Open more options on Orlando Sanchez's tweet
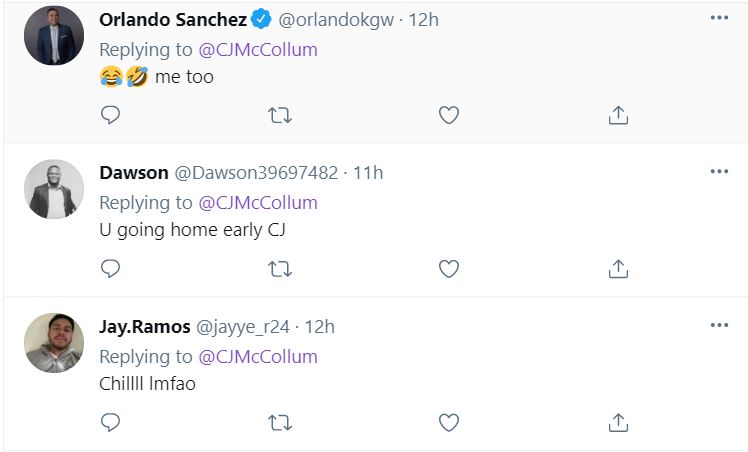 click(x=719, y=19)
